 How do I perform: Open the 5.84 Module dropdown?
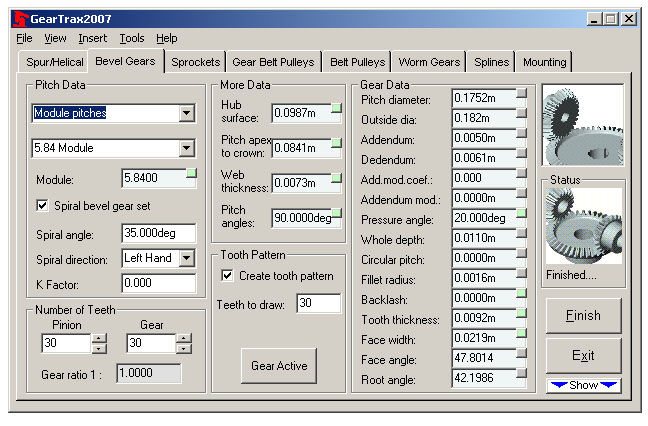click(x=187, y=148)
